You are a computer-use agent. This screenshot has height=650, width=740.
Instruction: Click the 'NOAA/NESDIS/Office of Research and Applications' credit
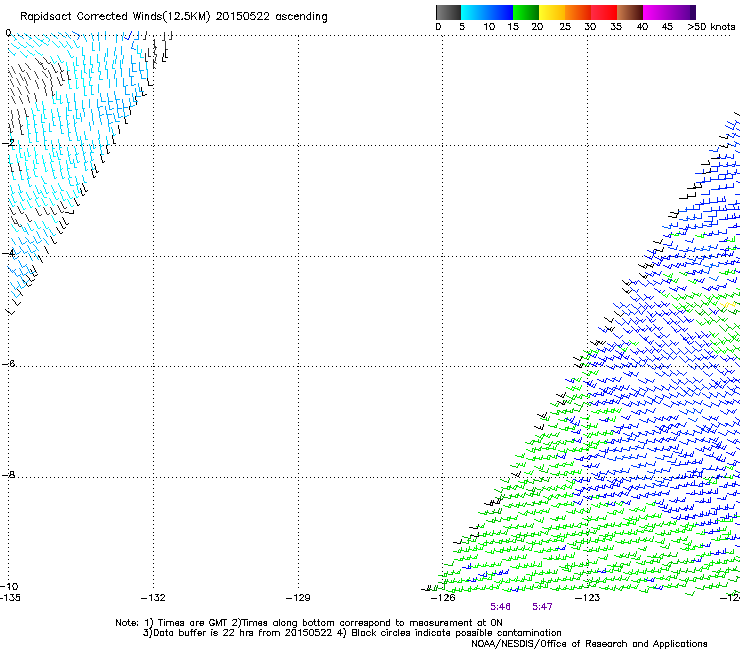click(x=589, y=644)
